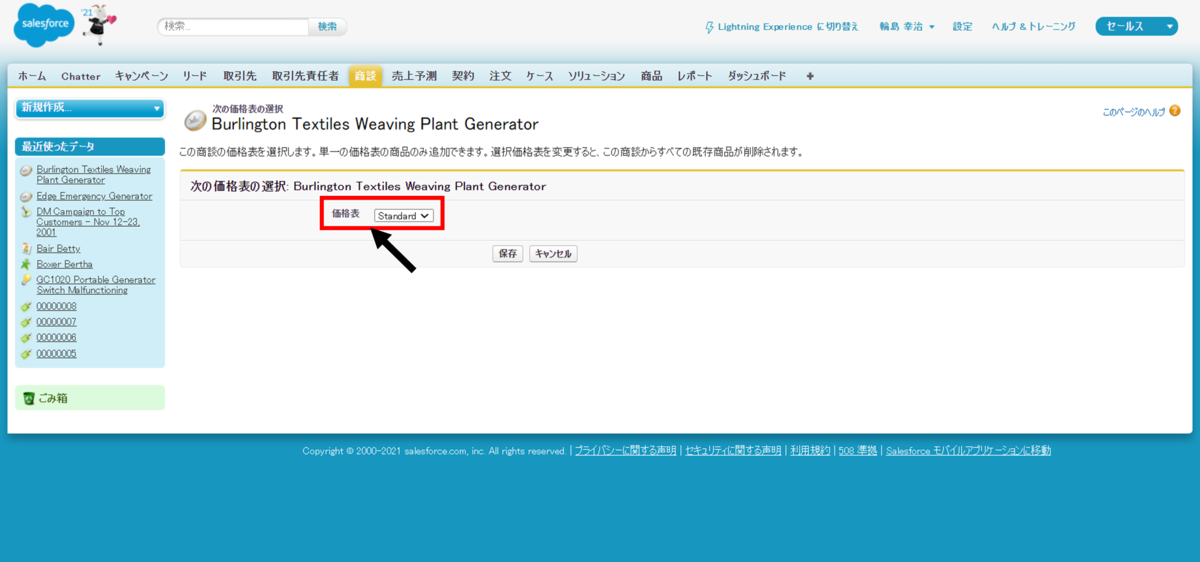1200x562 pixels.
Task: Click the icon beside 00000008
Action: 26,306
